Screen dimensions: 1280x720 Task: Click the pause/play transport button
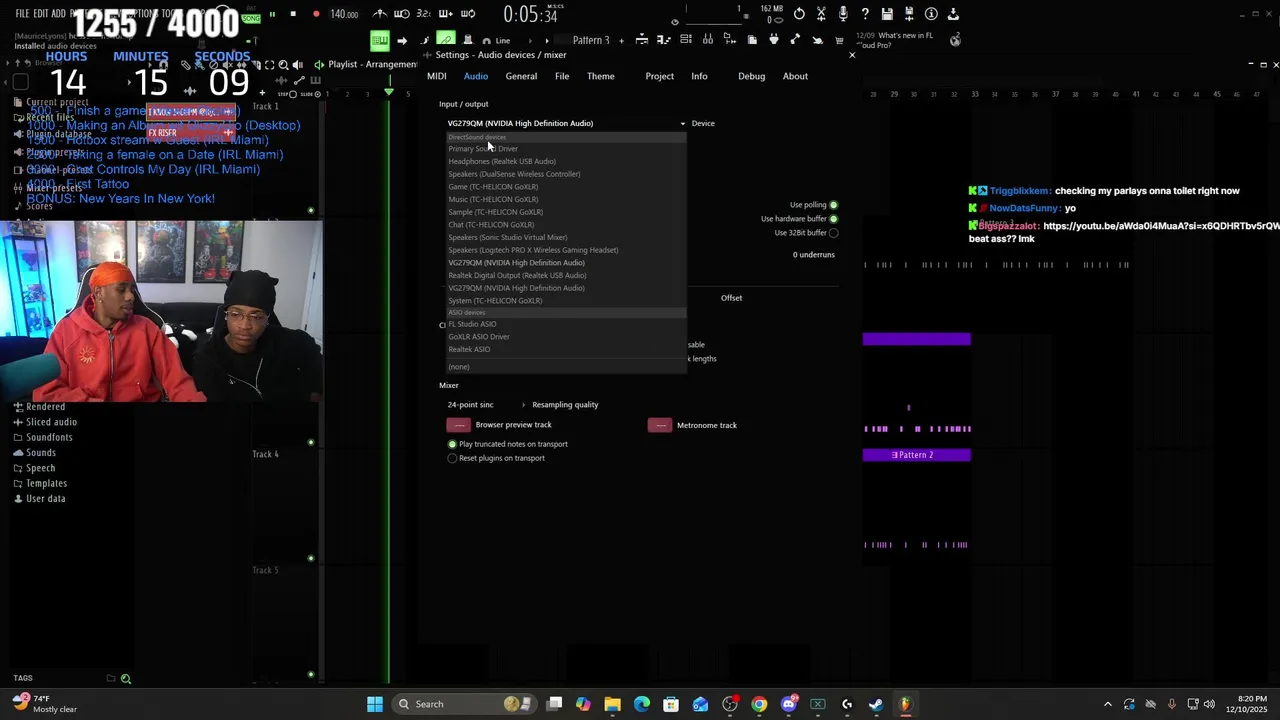(272, 14)
